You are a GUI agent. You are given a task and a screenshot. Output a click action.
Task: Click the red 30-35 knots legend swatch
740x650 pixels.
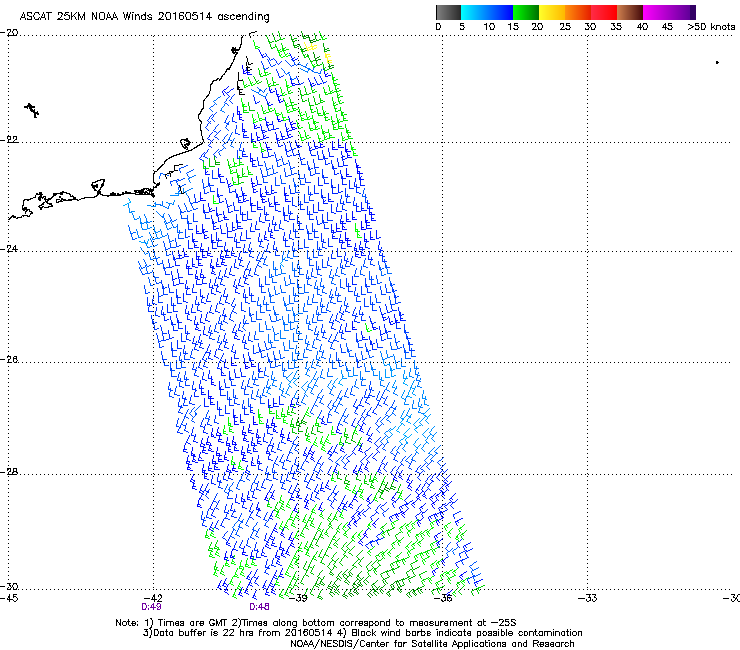(604, 12)
